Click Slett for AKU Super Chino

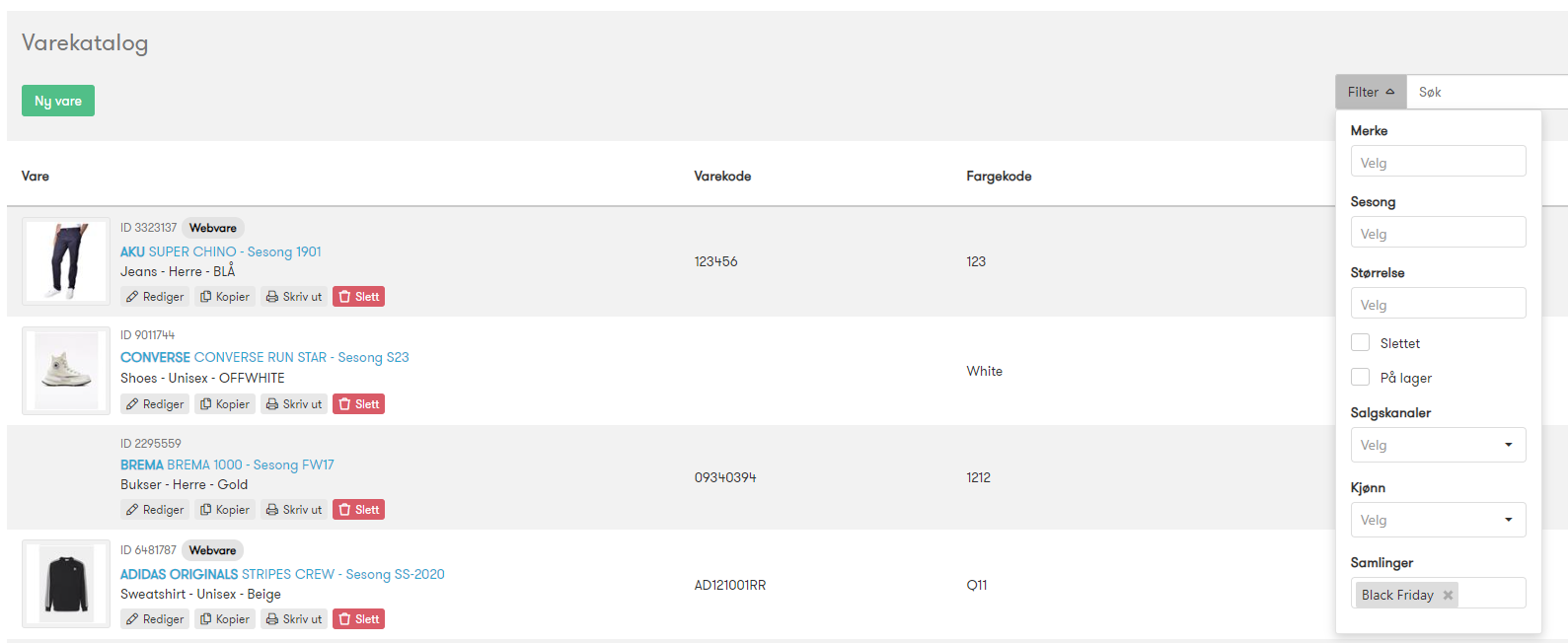pyautogui.click(x=358, y=297)
